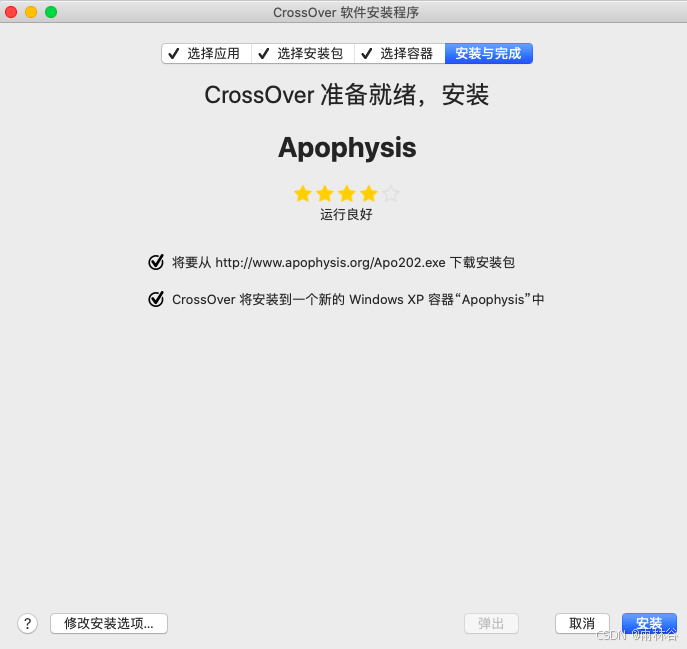Click the checkmark icon beside 选择安装包
Screen dimensions: 687x649
(264, 53)
